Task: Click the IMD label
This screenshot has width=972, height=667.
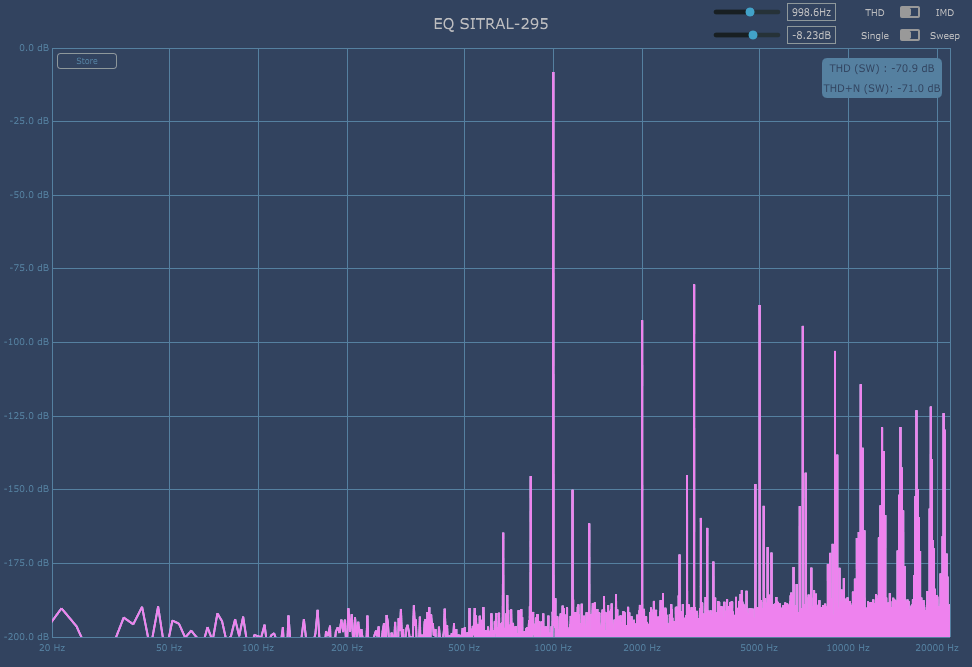Action: pos(944,13)
